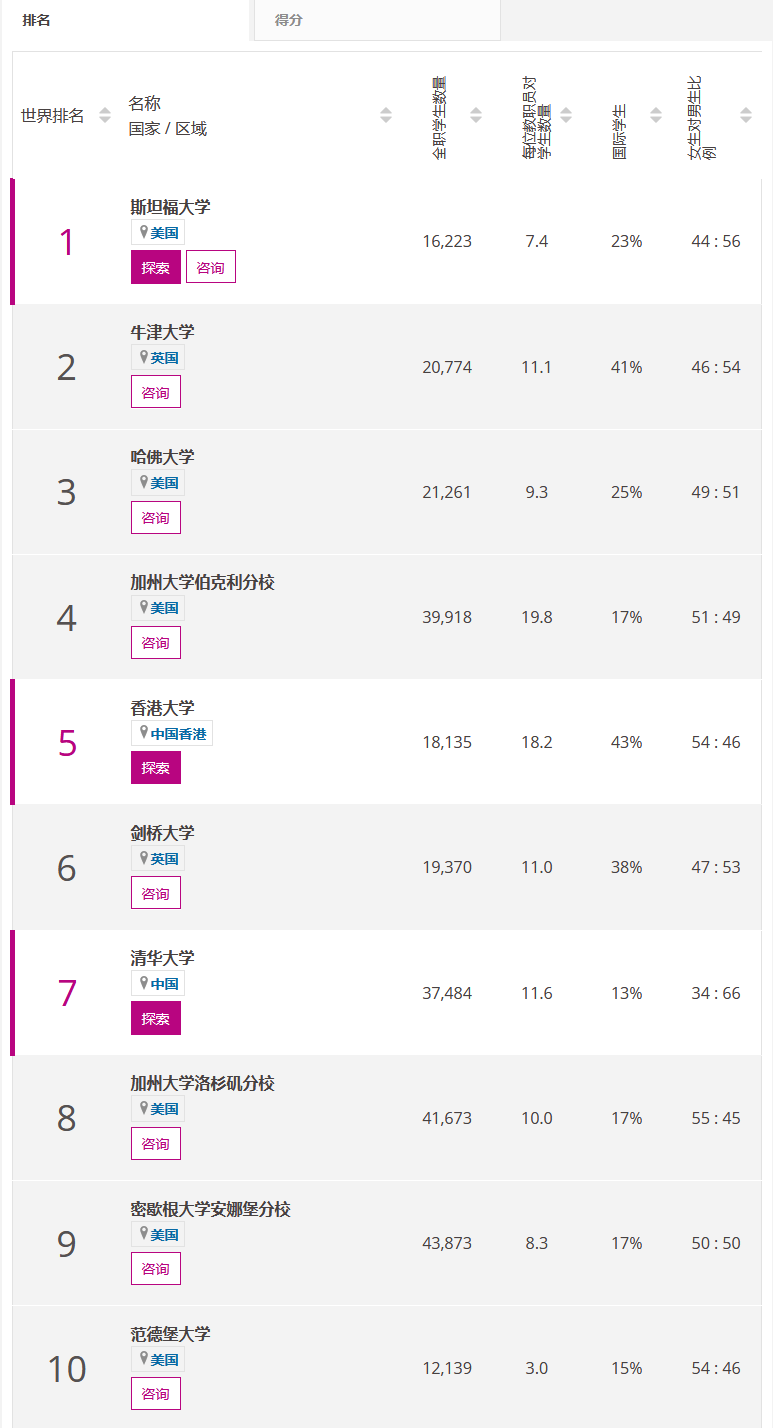Click 斯坦福大学 美国 location tag
Screen dimensions: 773x1428
158,233
